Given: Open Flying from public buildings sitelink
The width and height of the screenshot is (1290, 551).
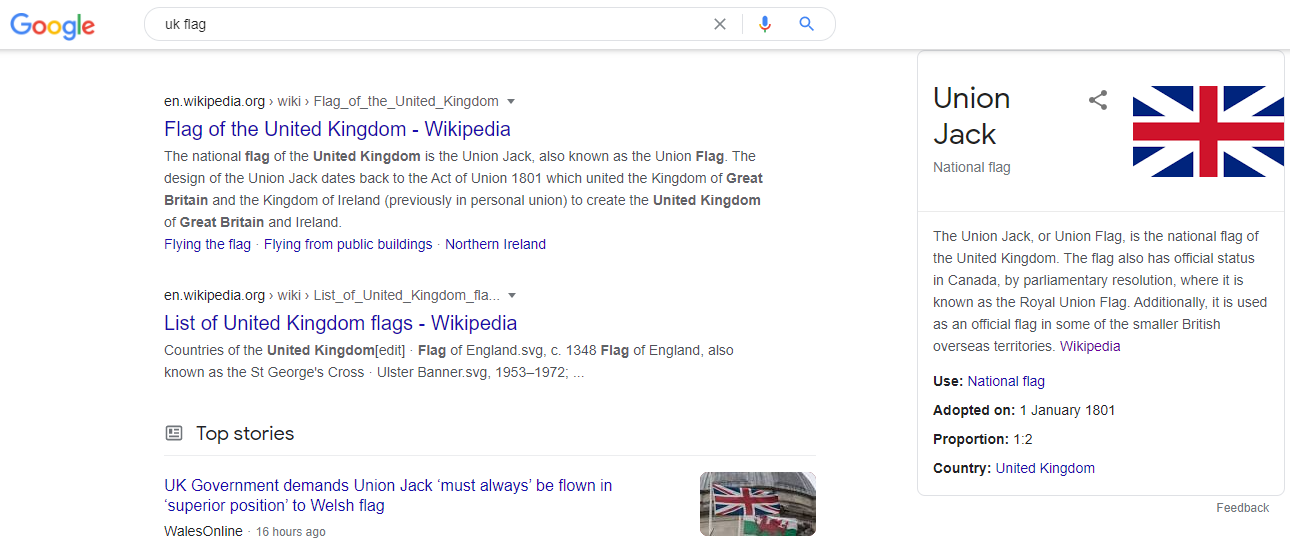Looking at the screenshot, I should coord(348,244).
